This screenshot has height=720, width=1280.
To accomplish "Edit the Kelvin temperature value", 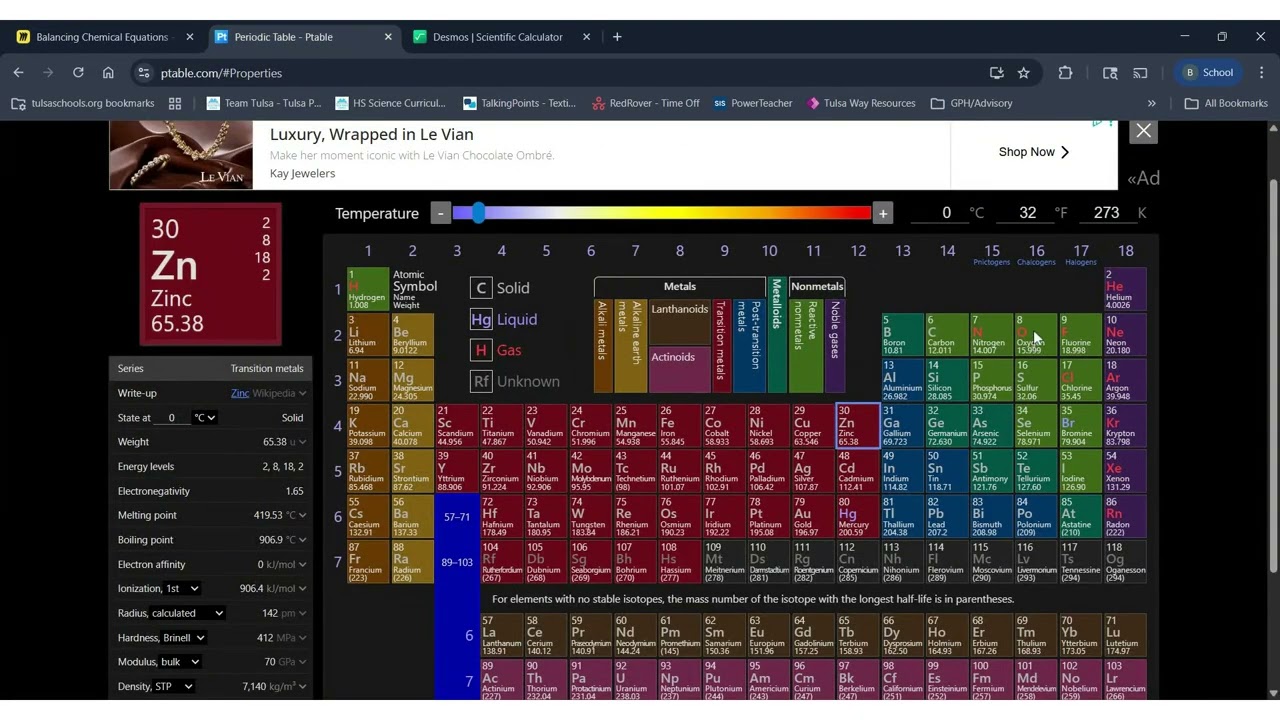I will coord(1106,213).
